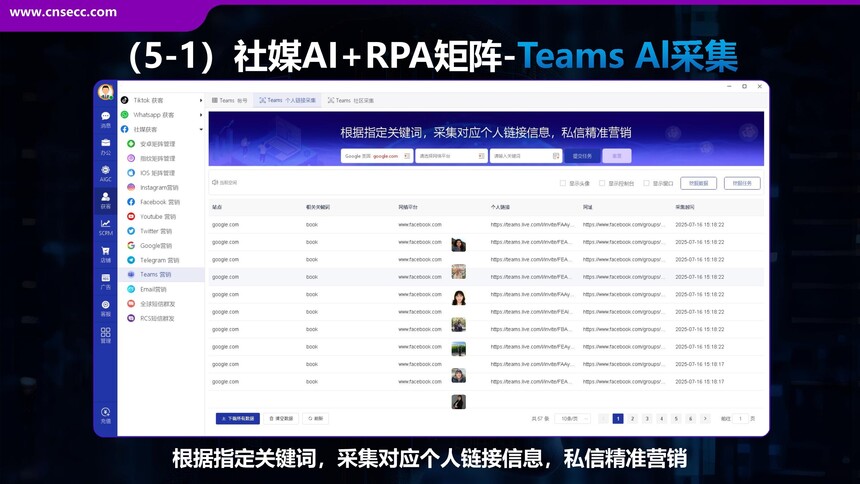Click the rightmost outlined button above the table
Viewport: 860px width, 484px height.
742,183
